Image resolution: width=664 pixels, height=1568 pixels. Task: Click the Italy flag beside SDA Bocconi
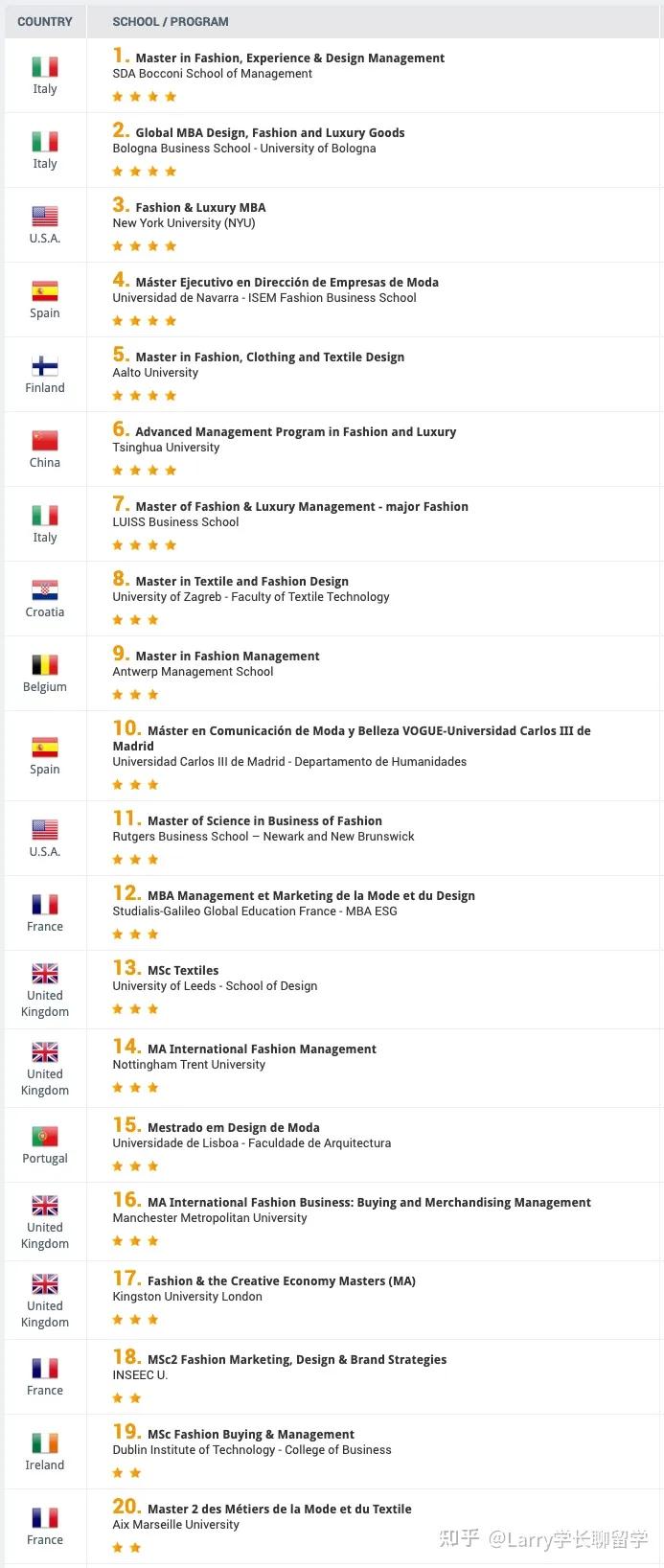45,67
